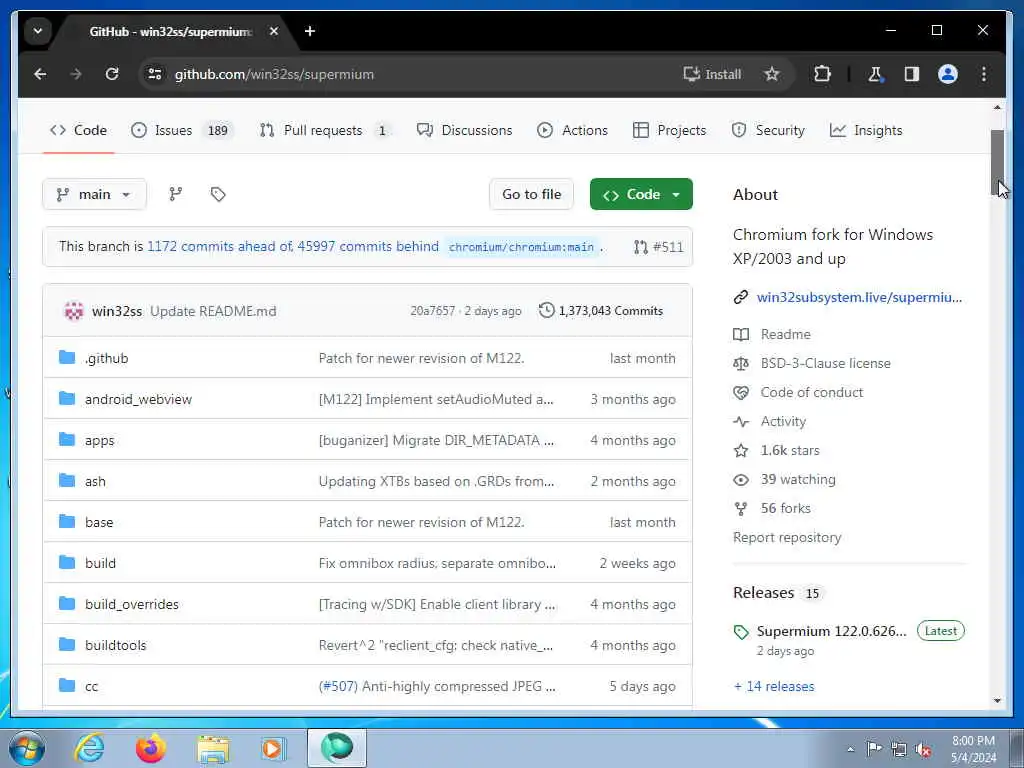Screen dimensions: 1024x768
Task: Open the Pull requests tab
Action: [x=324, y=131]
